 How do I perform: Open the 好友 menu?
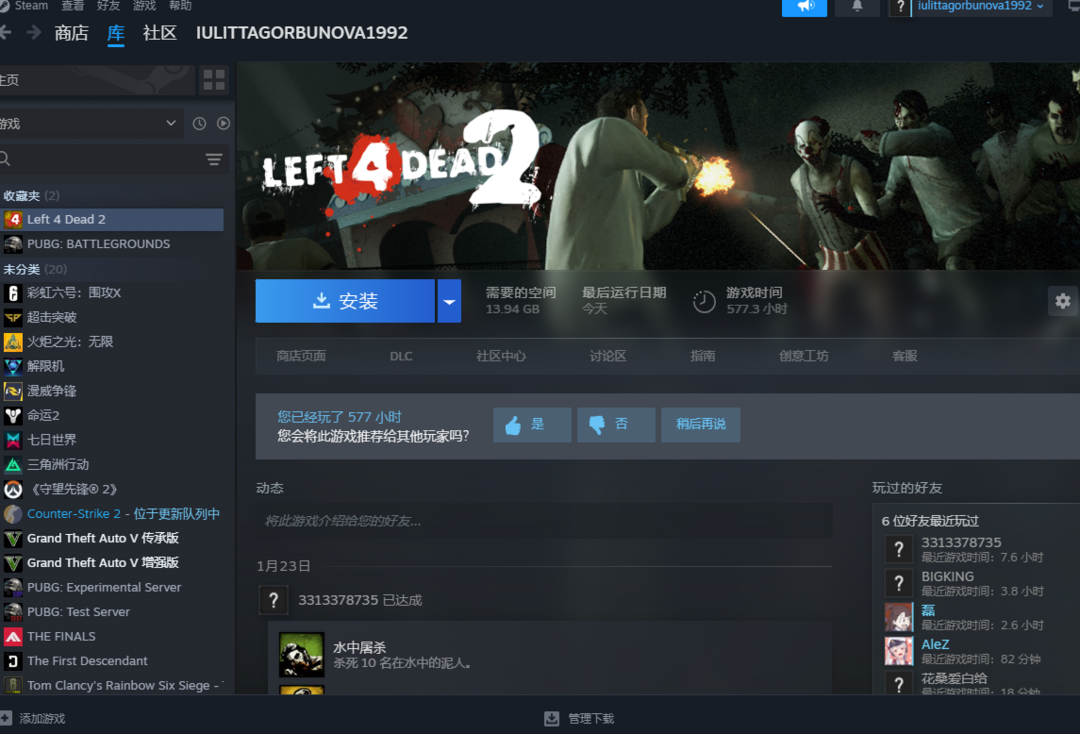[108, 6]
